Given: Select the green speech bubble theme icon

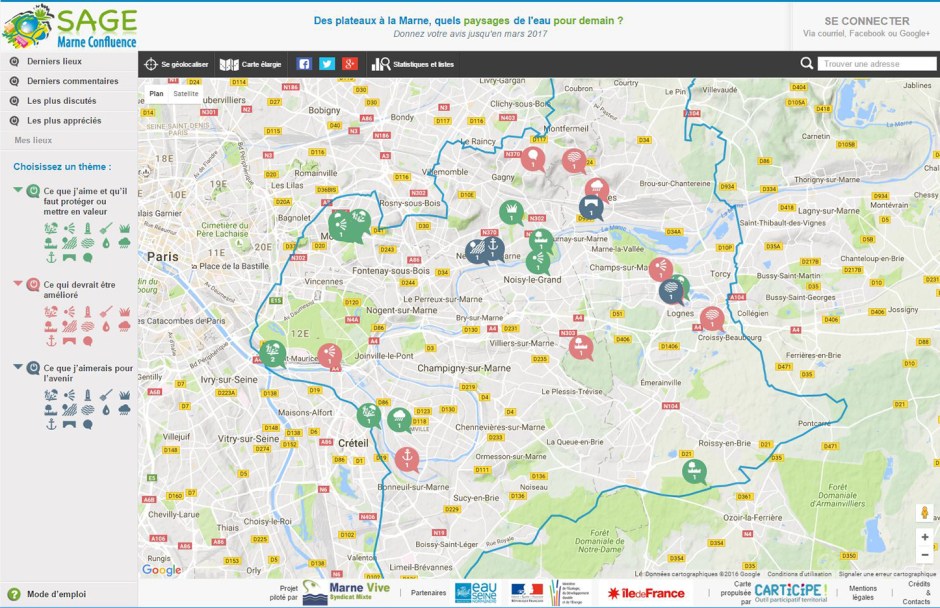Looking at the screenshot, I should (88, 257).
